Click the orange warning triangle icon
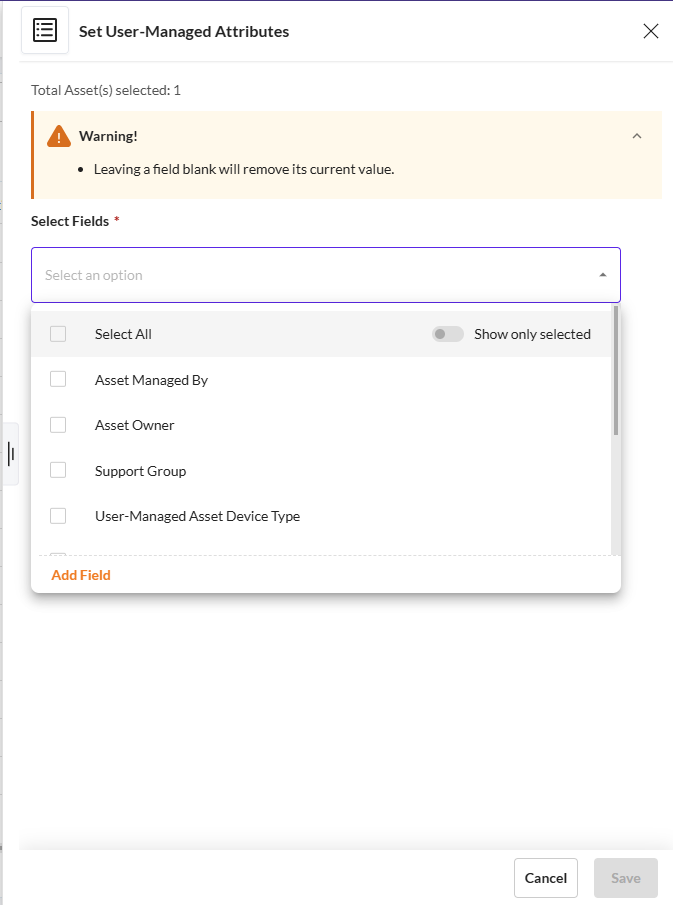The width and height of the screenshot is (673, 905). pos(59,136)
